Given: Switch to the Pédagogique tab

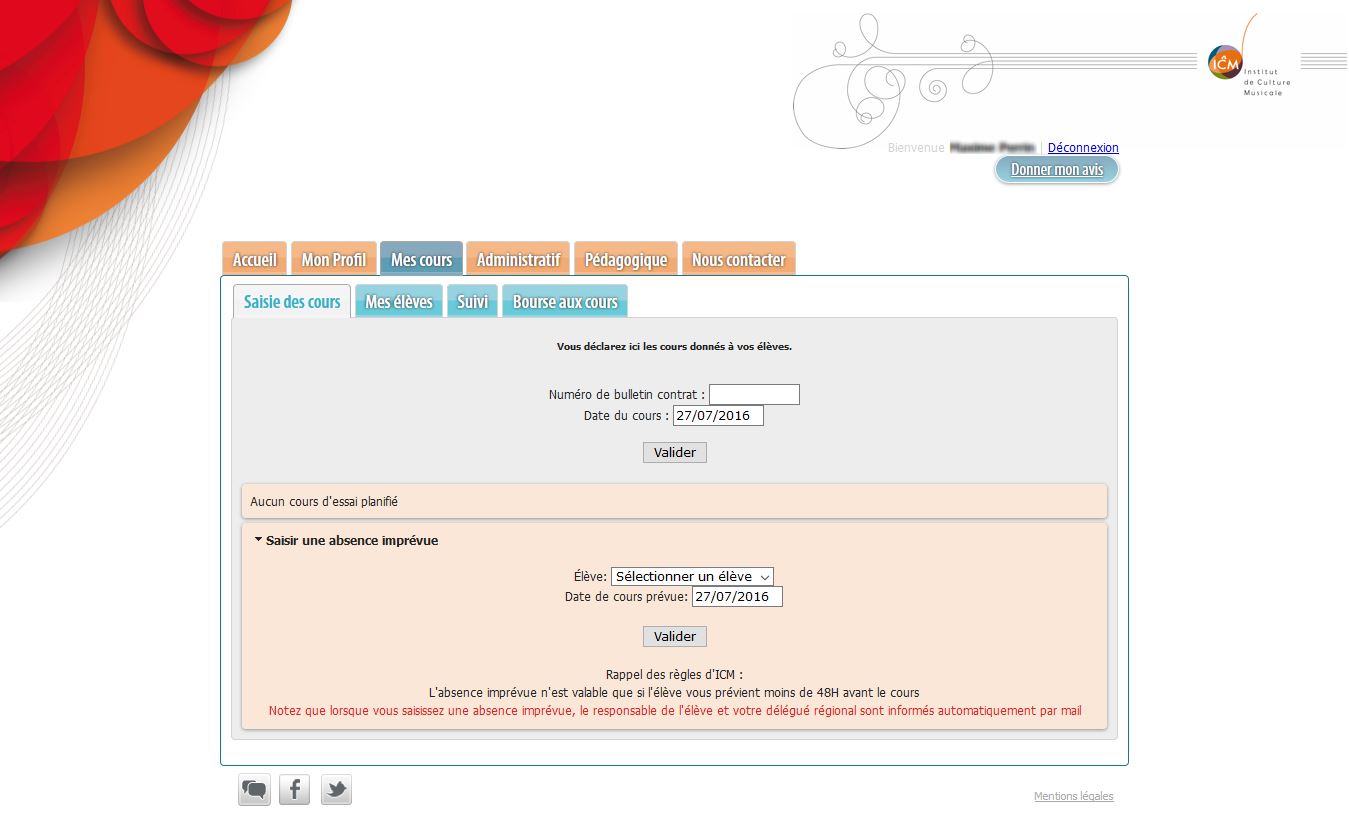Looking at the screenshot, I should [x=626, y=259].
